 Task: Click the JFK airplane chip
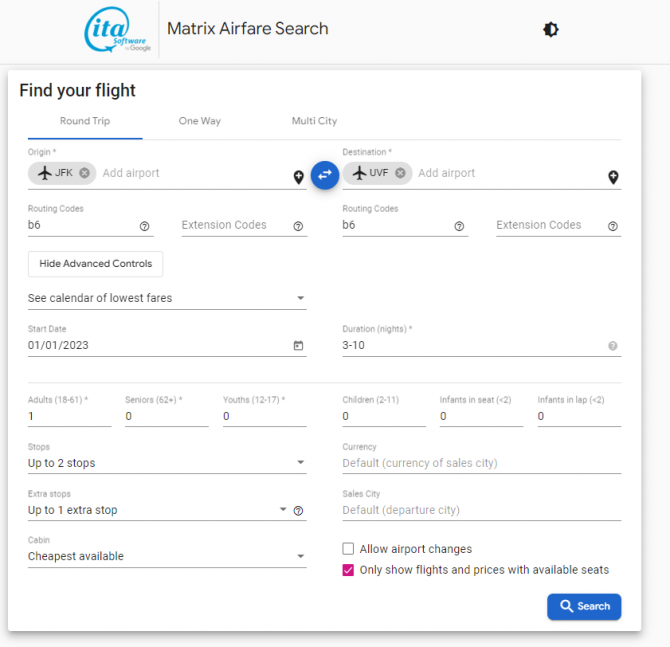pos(62,173)
